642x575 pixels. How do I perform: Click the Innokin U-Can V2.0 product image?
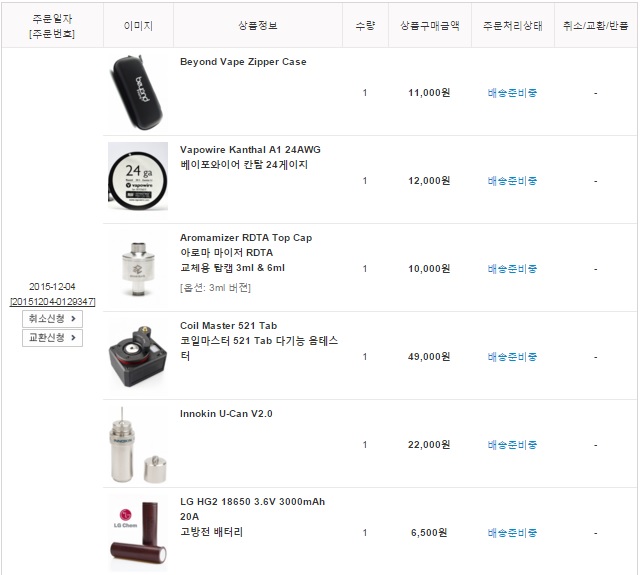pyautogui.click(x=138, y=445)
